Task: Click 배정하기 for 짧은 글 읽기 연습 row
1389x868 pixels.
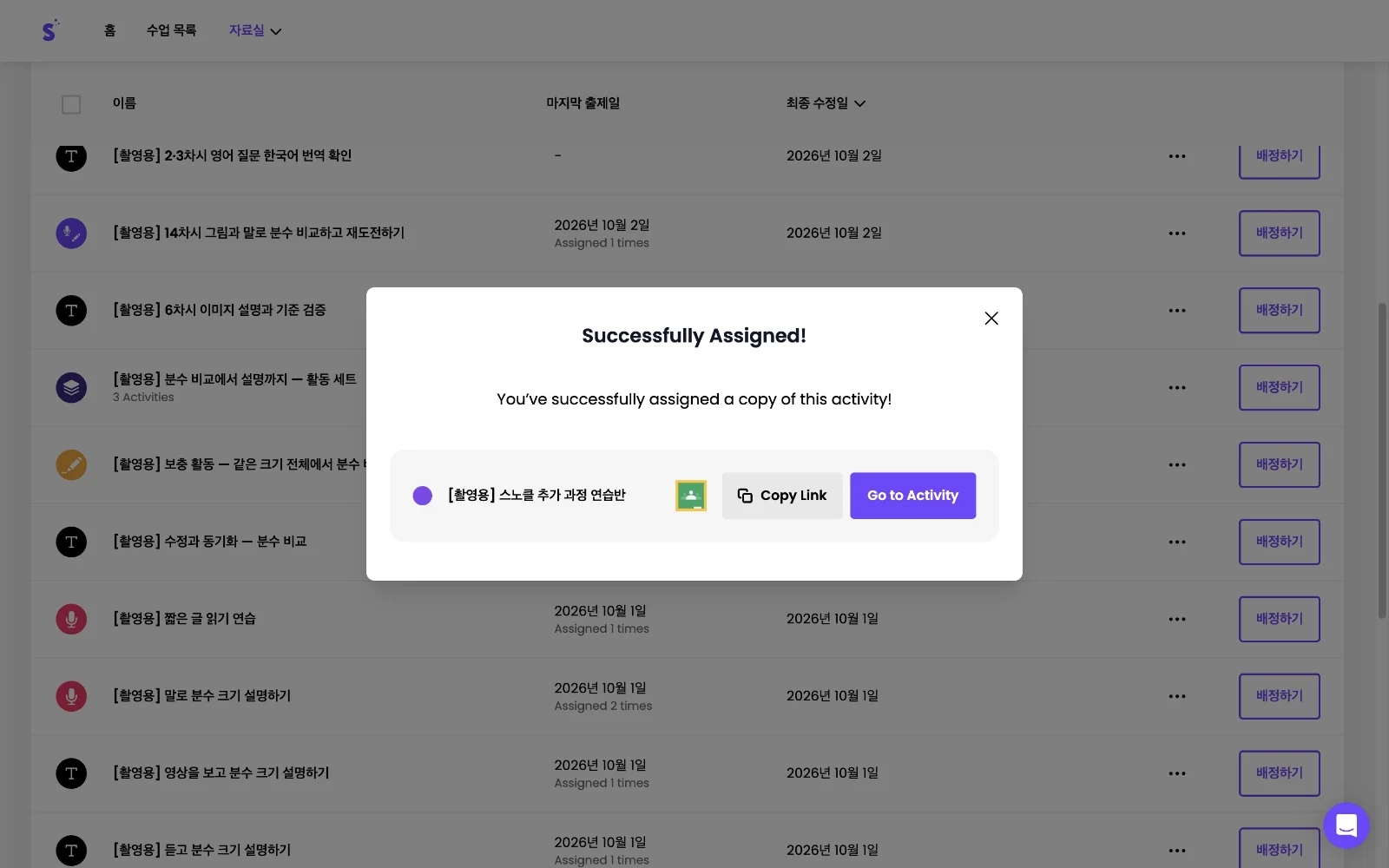Action: (1280, 619)
